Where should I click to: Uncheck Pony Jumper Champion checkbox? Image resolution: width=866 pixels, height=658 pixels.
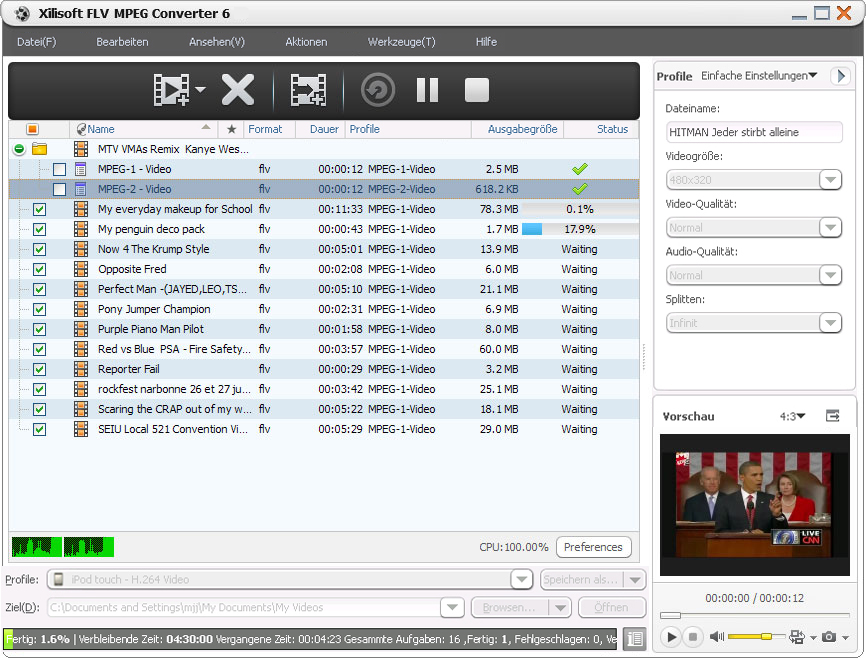coord(39,309)
